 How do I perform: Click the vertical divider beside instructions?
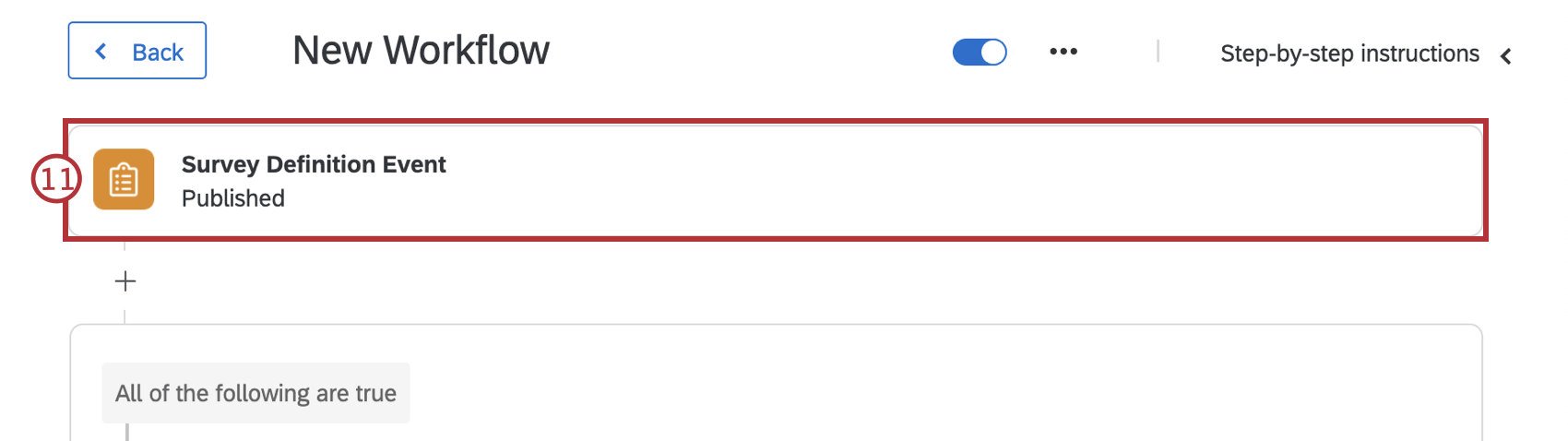1158,52
